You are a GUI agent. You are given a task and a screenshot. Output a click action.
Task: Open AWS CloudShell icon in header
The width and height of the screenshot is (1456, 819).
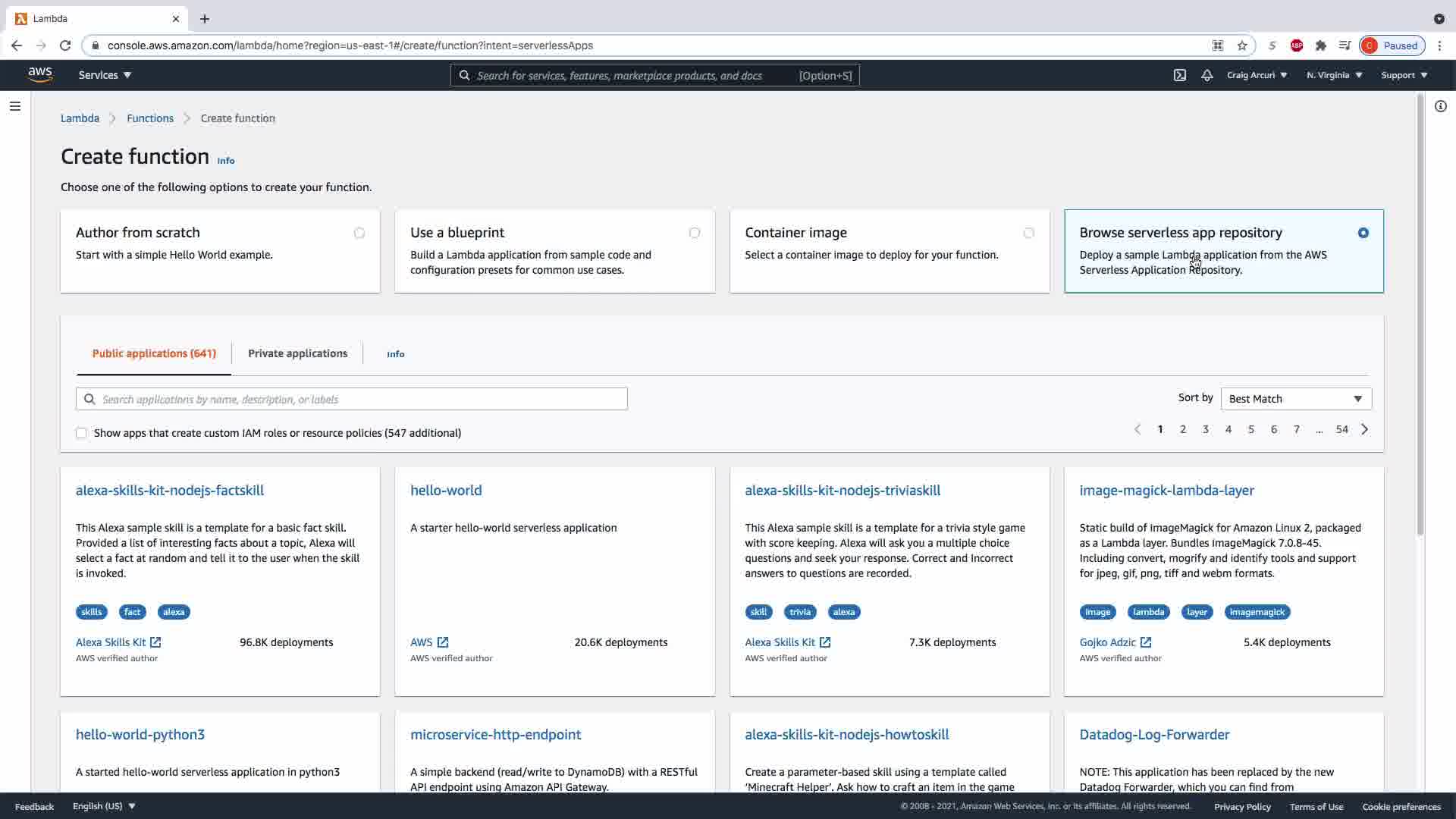click(x=1180, y=75)
